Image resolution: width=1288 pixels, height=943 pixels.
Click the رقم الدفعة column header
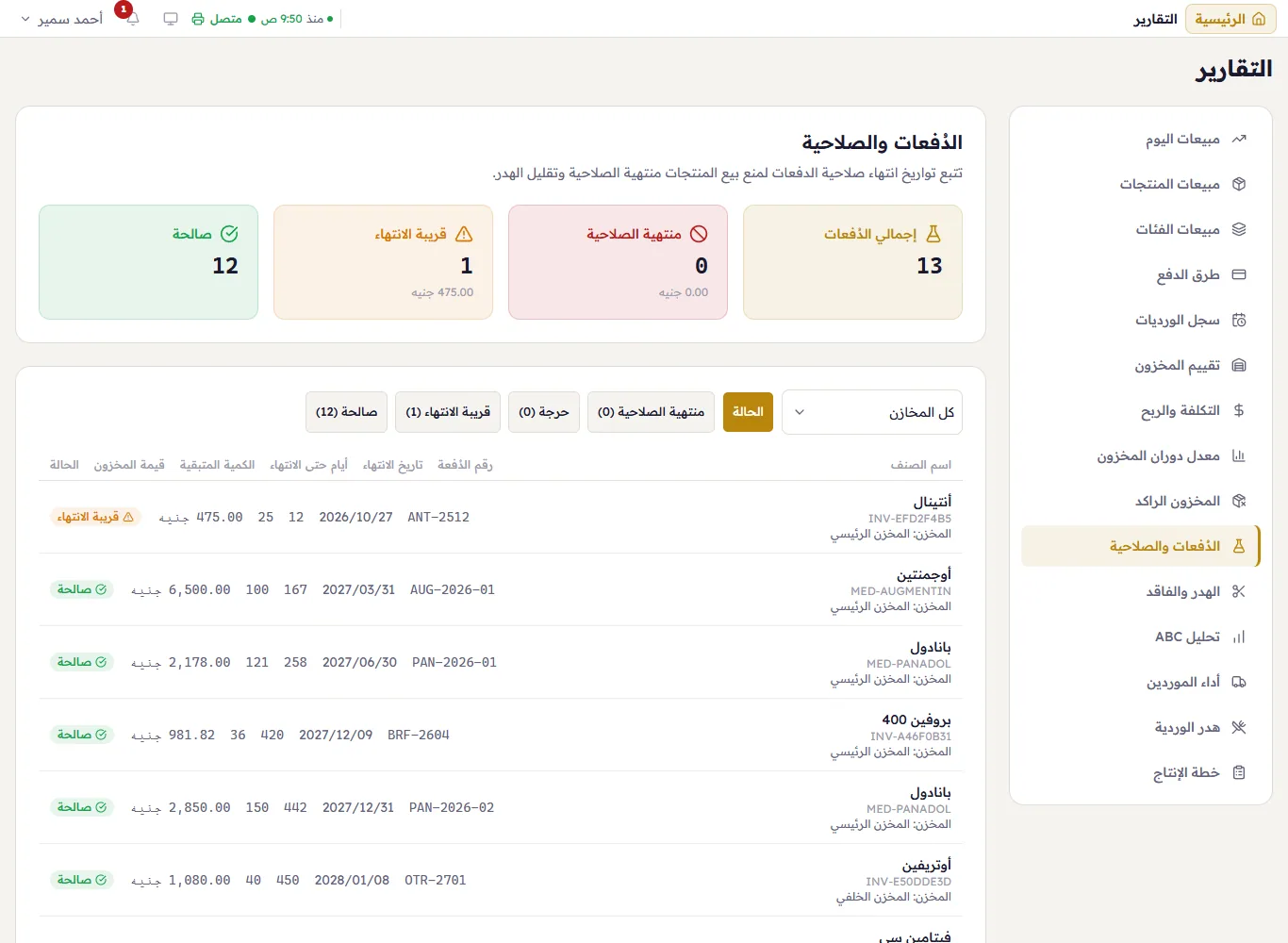point(465,464)
